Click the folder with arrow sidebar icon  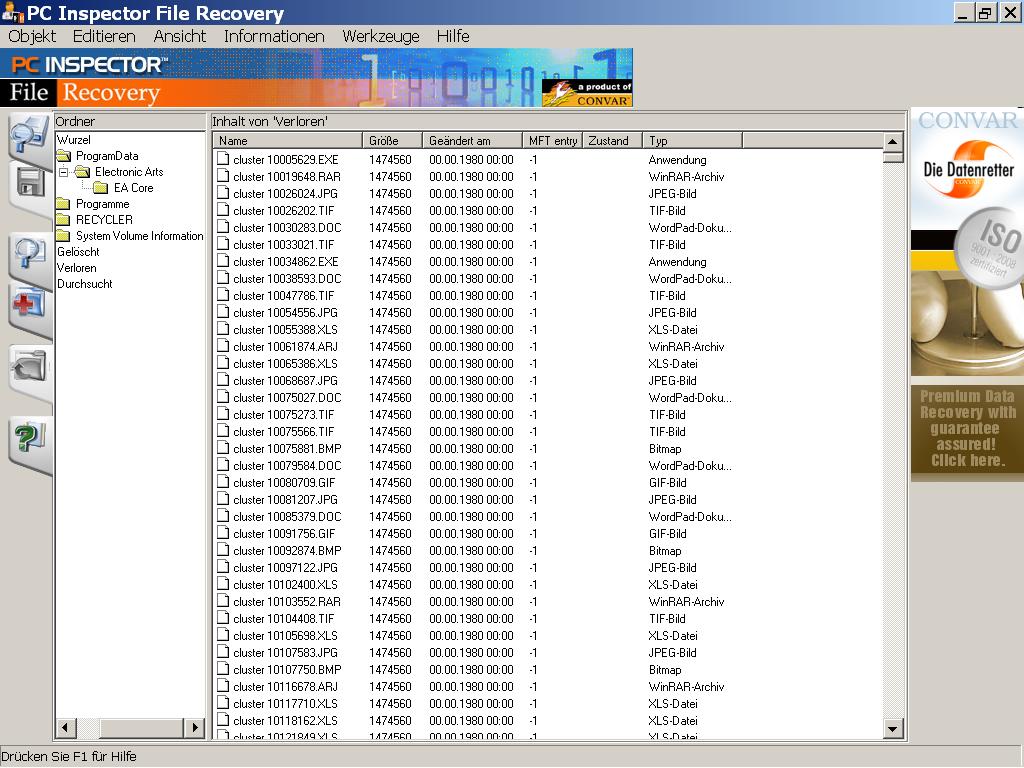coord(29,366)
